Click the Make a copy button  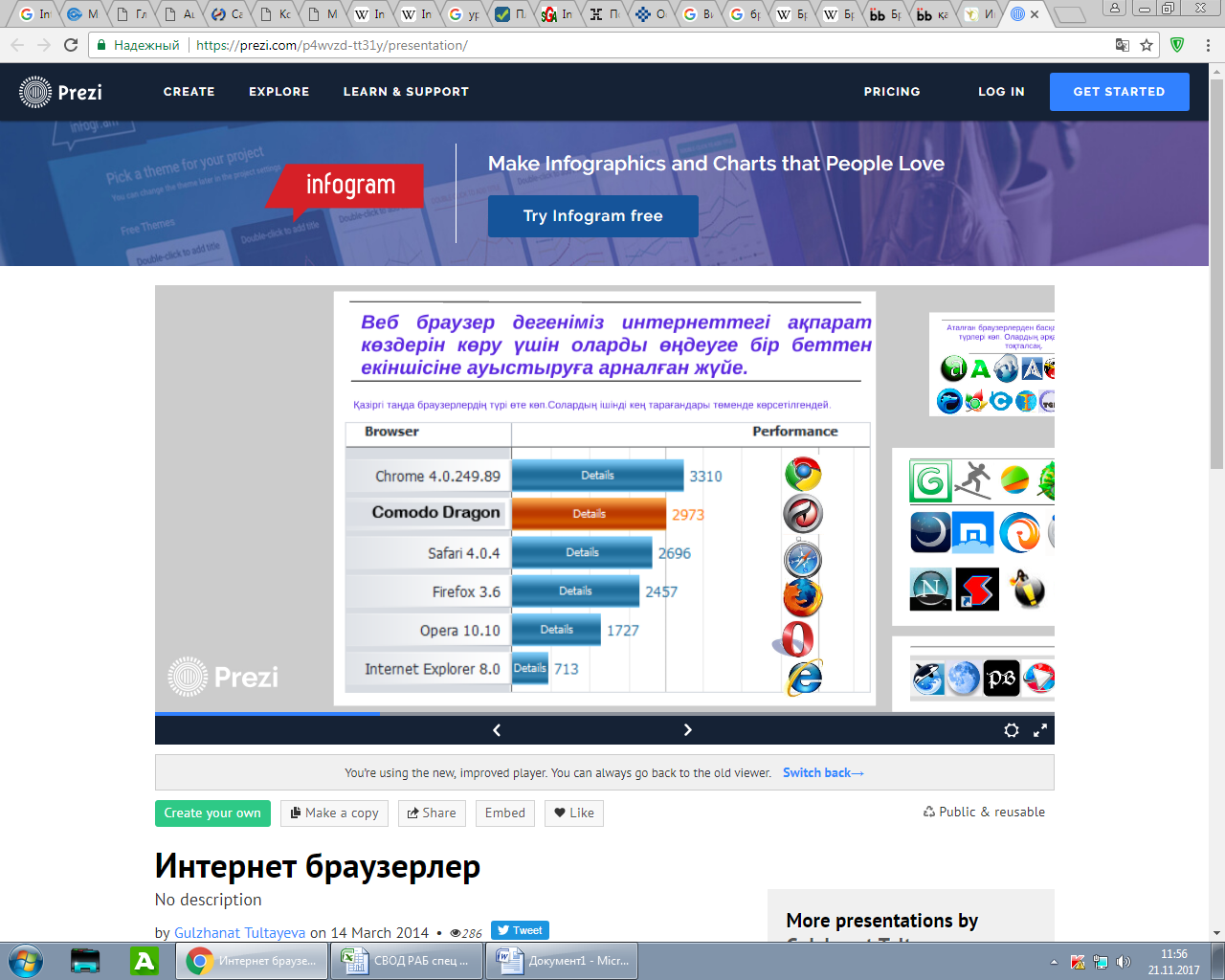pyautogui.click(x=335, y=813)
